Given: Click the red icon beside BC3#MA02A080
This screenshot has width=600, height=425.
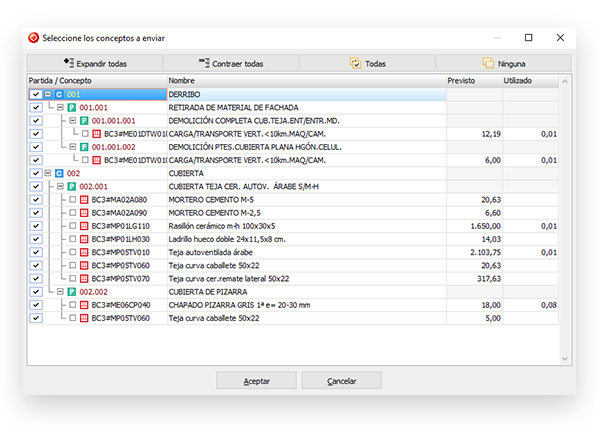Looking at the screenshot, I should tap(84, 200).
